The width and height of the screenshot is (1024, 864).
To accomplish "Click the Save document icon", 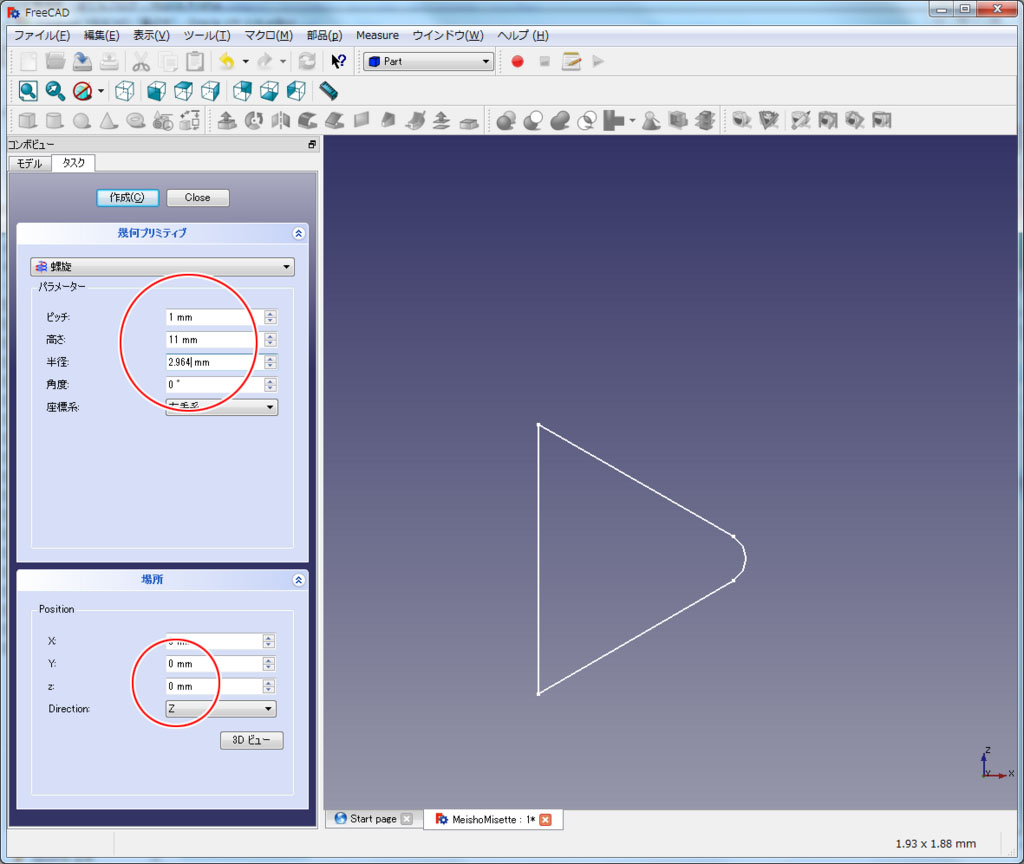I will tap(82, 61).
